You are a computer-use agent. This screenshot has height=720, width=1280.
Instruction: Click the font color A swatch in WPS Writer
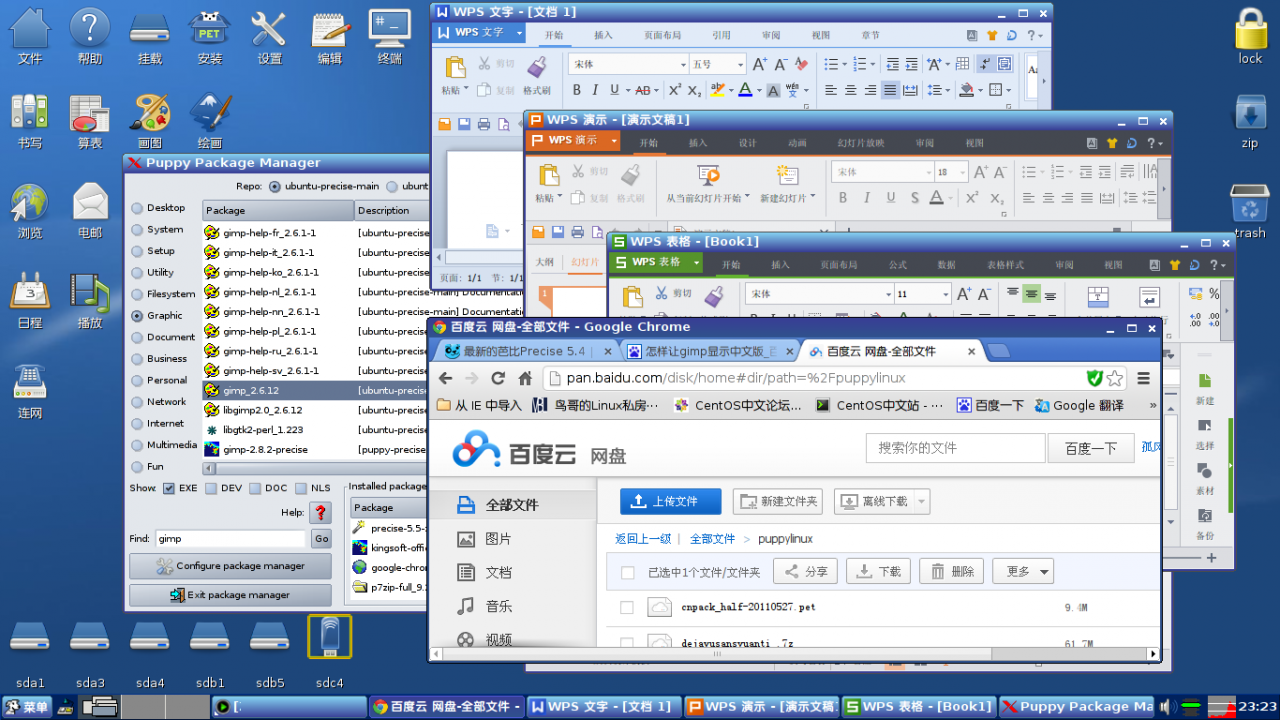coord(744,90)
